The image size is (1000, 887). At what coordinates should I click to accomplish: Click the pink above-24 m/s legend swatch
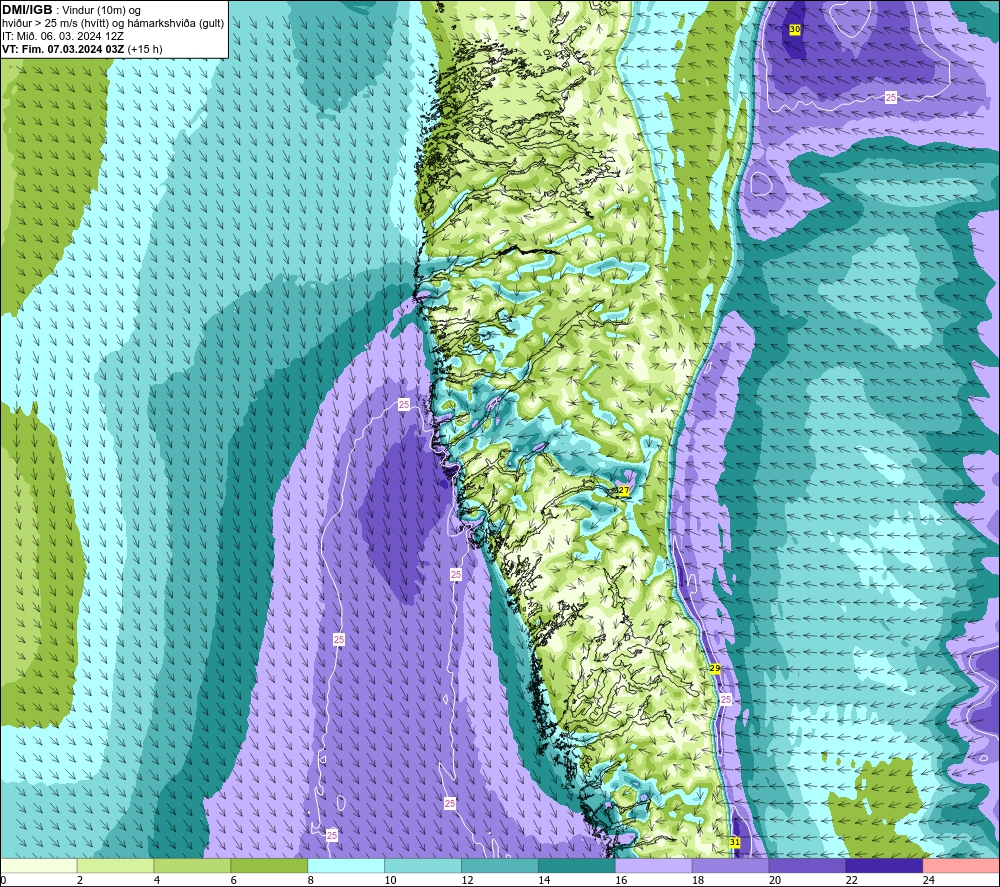coord(961,865)
